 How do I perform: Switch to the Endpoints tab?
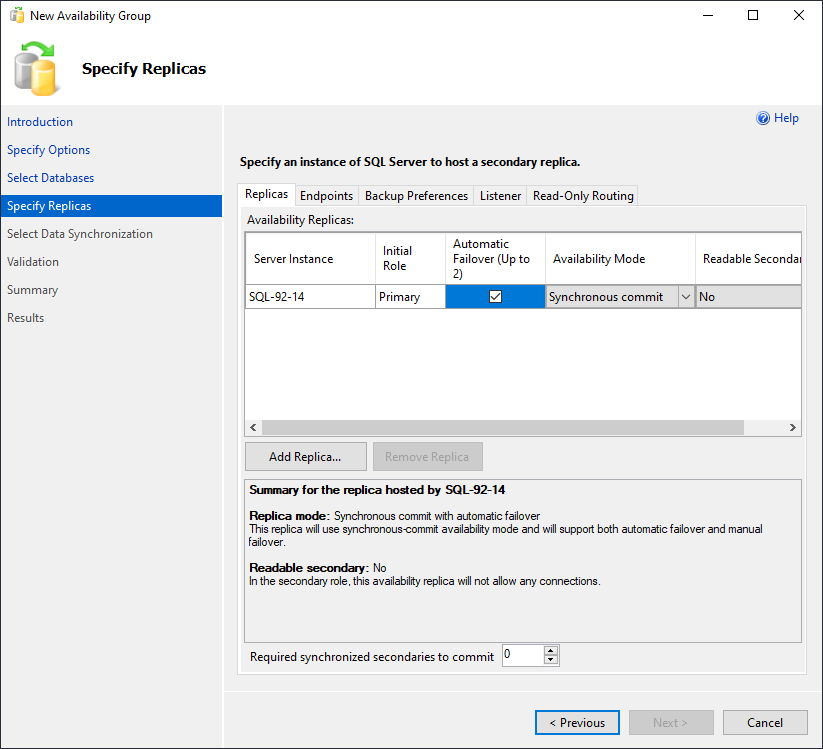point(326,196)
